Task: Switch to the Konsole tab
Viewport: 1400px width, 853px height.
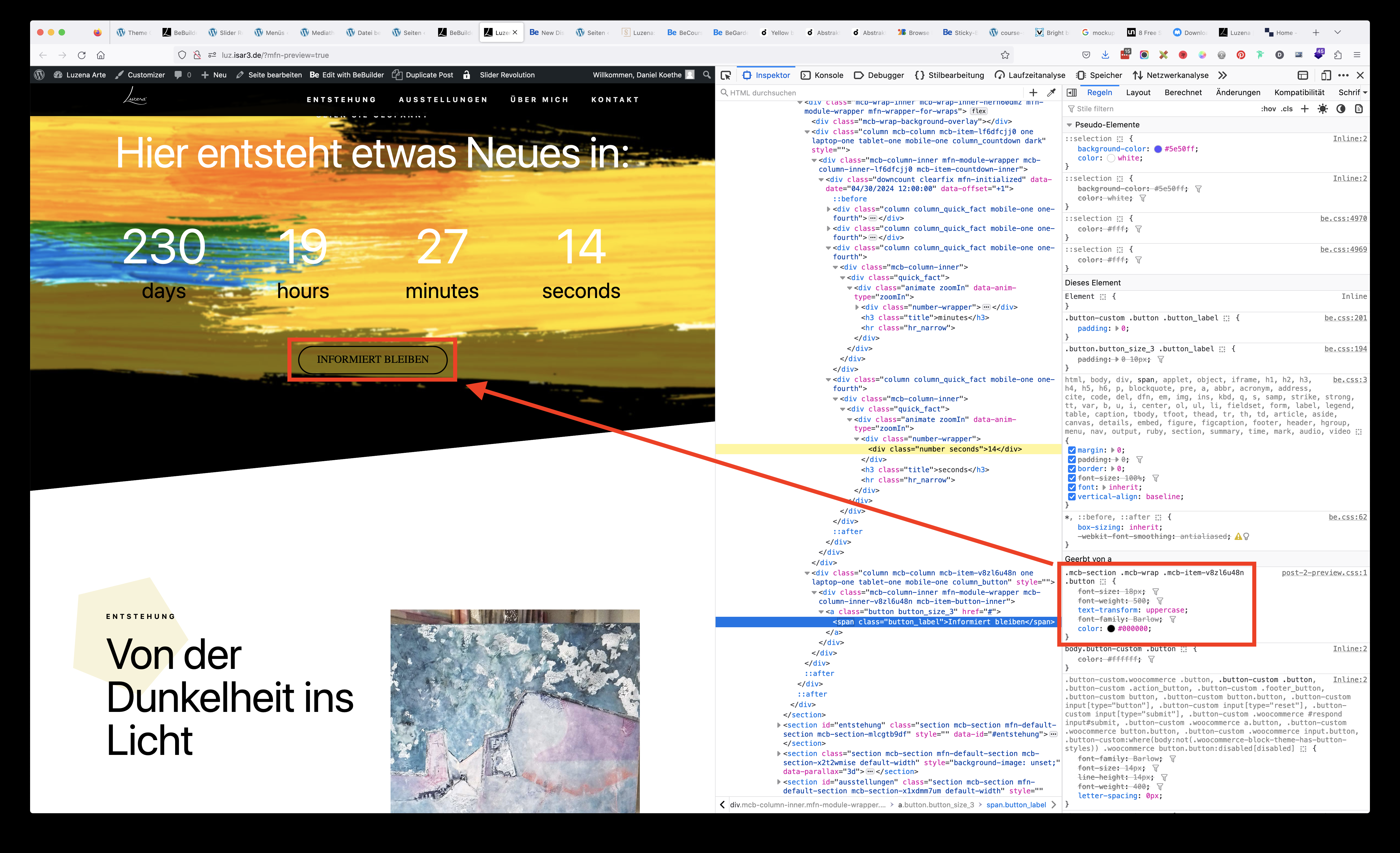Action: [x=822, y=75]
